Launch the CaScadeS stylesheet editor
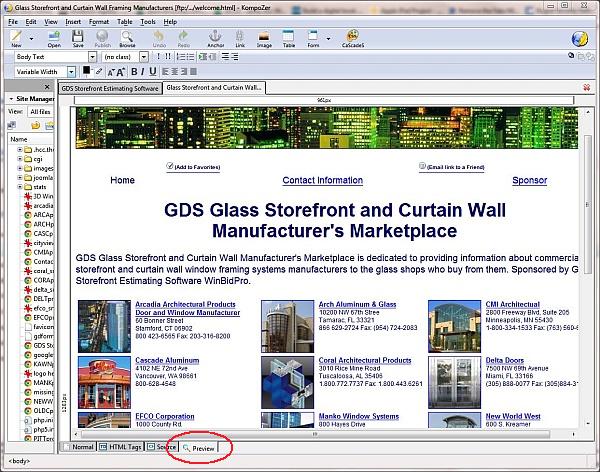 click(352, 39)
